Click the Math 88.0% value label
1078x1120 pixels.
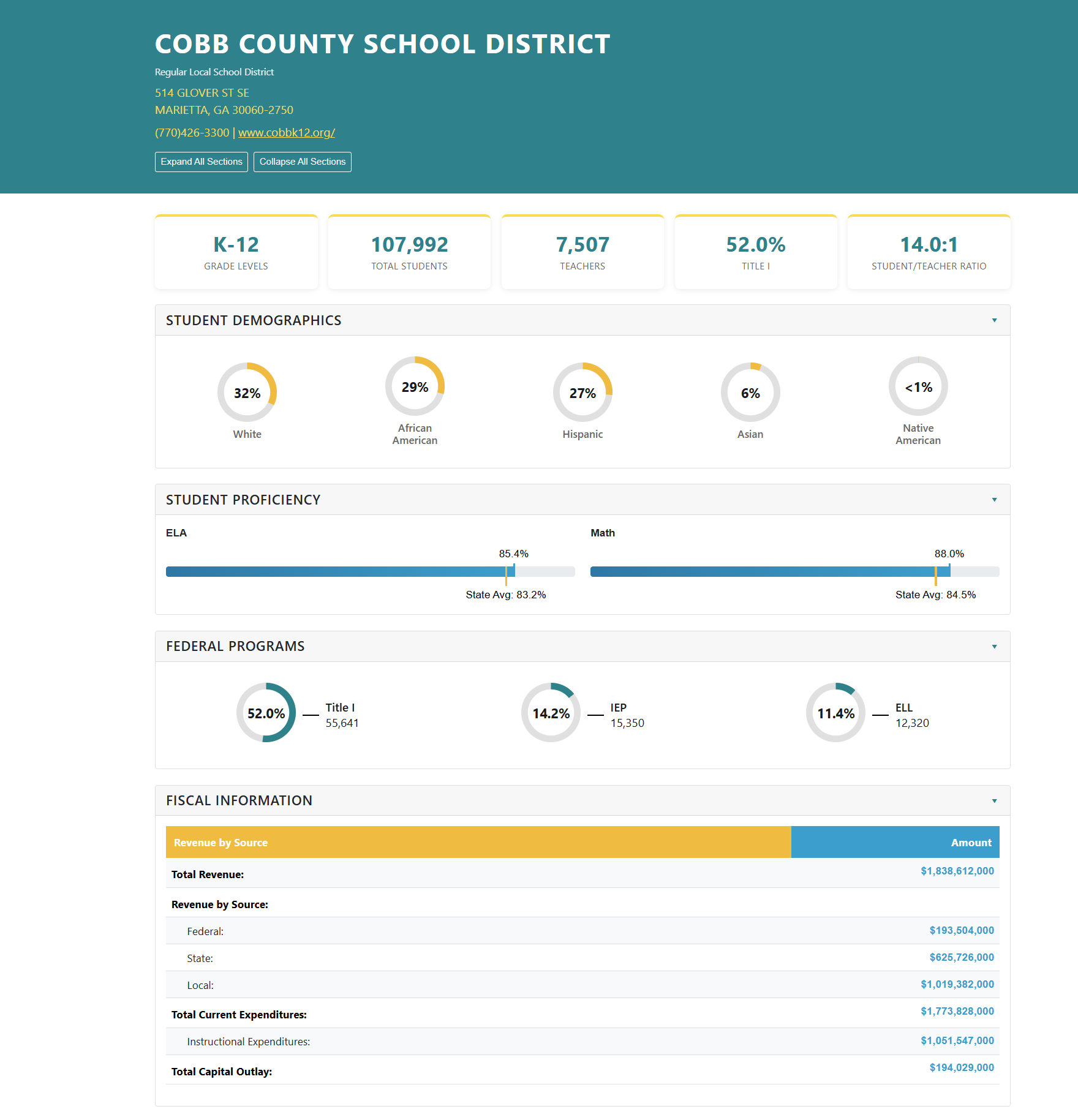[949, 554]
